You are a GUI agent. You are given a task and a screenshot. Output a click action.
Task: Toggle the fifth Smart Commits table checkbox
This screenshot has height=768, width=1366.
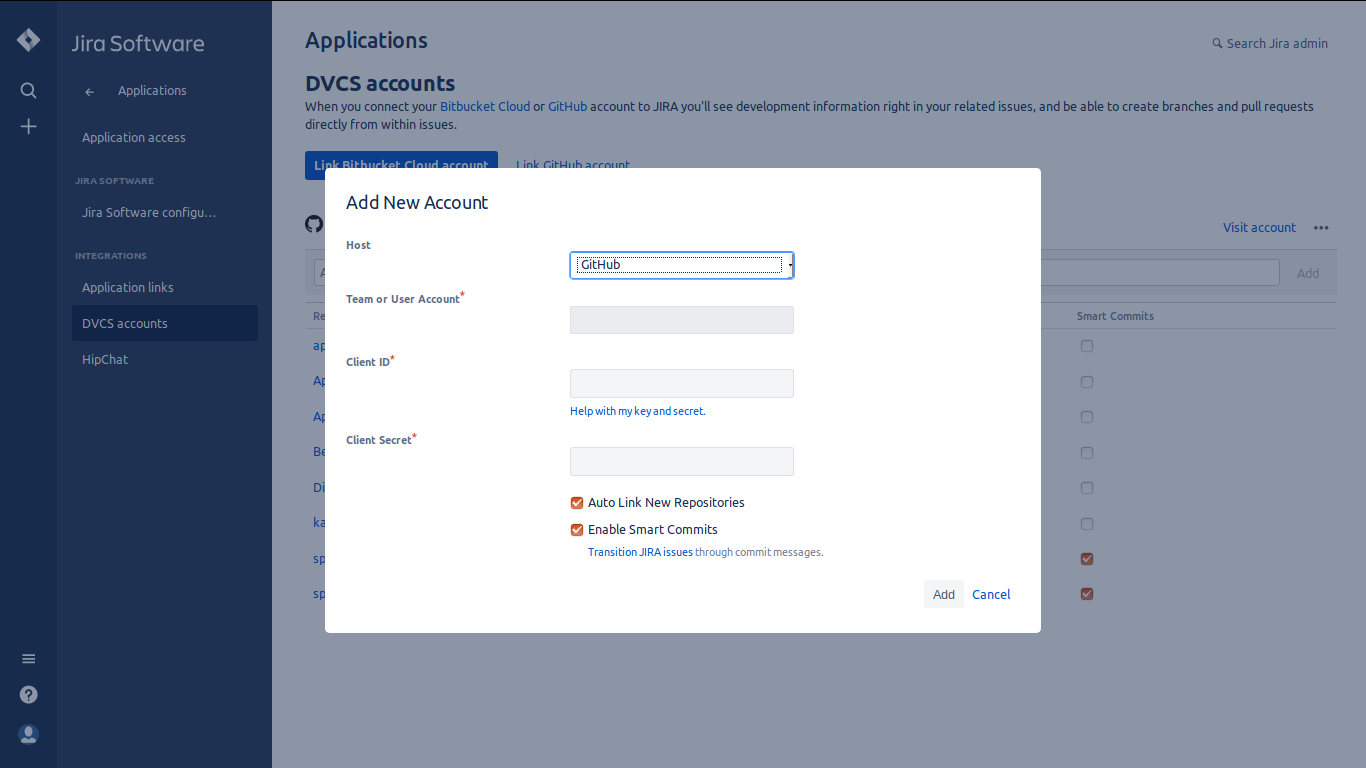click(1087, 488)
